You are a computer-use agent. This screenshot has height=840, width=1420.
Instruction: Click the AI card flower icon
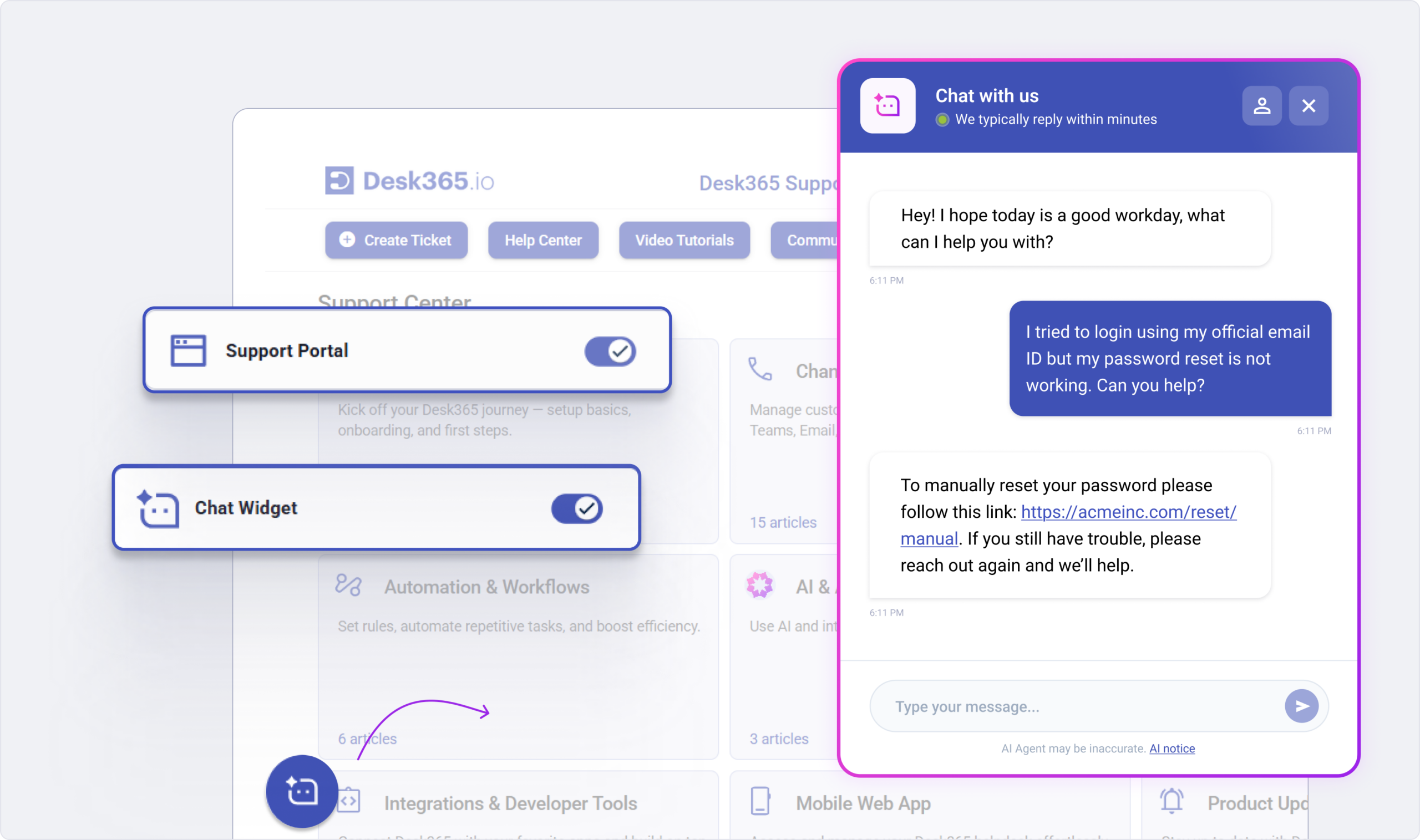click(760, 585)
